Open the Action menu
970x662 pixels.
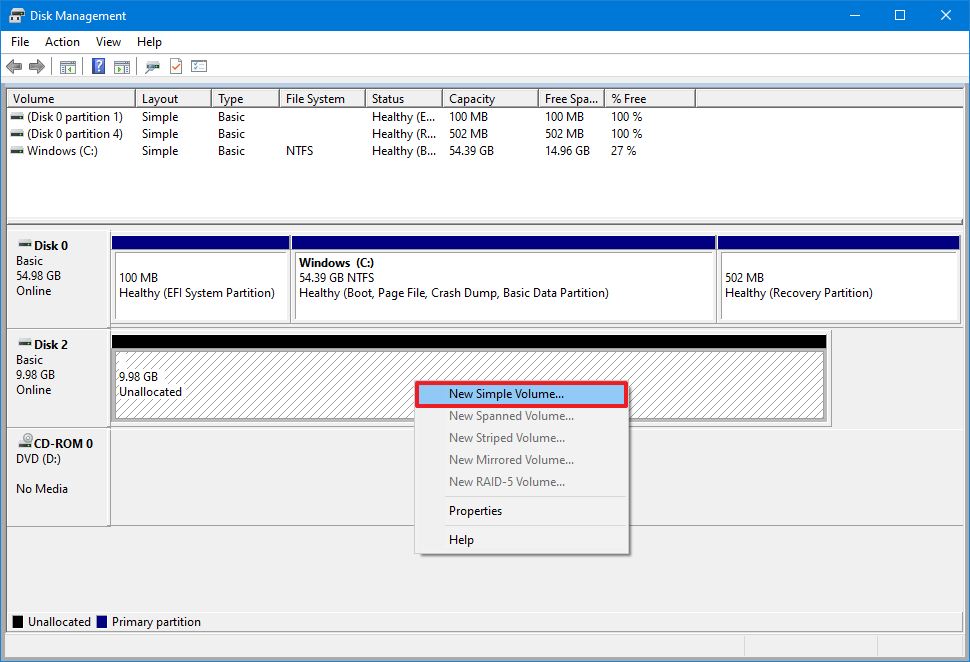pyautogui.click(x=62, y=42)
